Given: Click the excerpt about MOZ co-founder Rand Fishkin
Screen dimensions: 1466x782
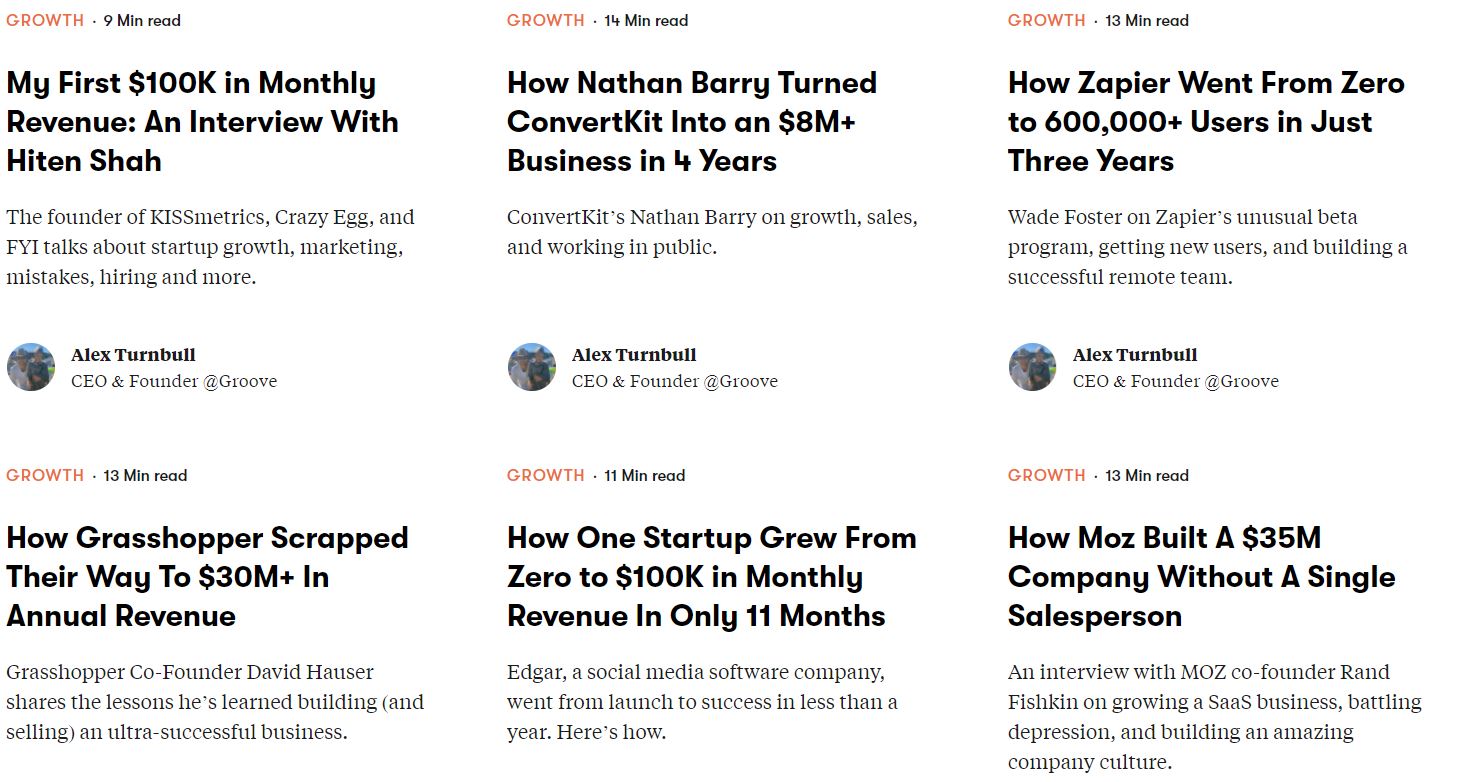Looking at the screenshot, I should (x=1214, y=717).
